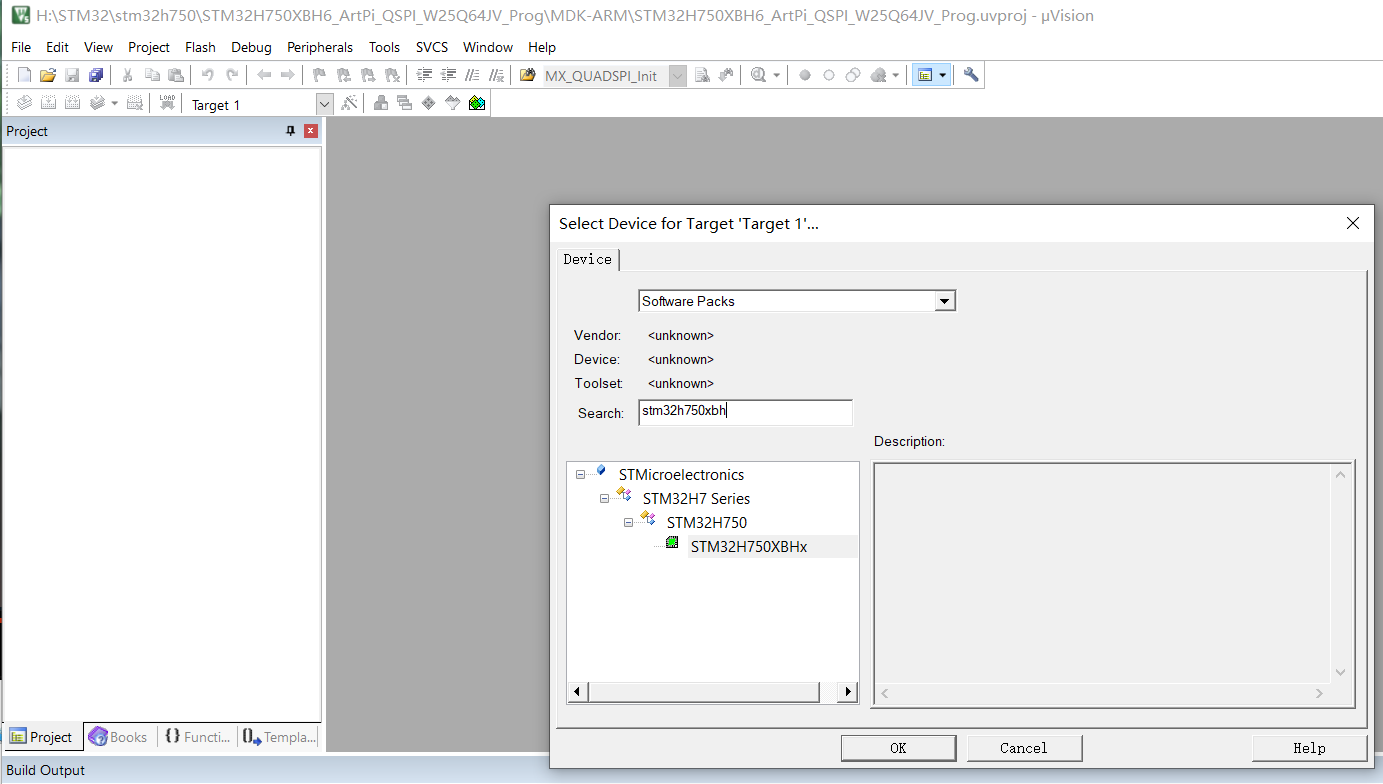Click the Cut scissors icon
Image resolution: width=1383 pixels, height=784 pixels.
click(x=127, y=75)
